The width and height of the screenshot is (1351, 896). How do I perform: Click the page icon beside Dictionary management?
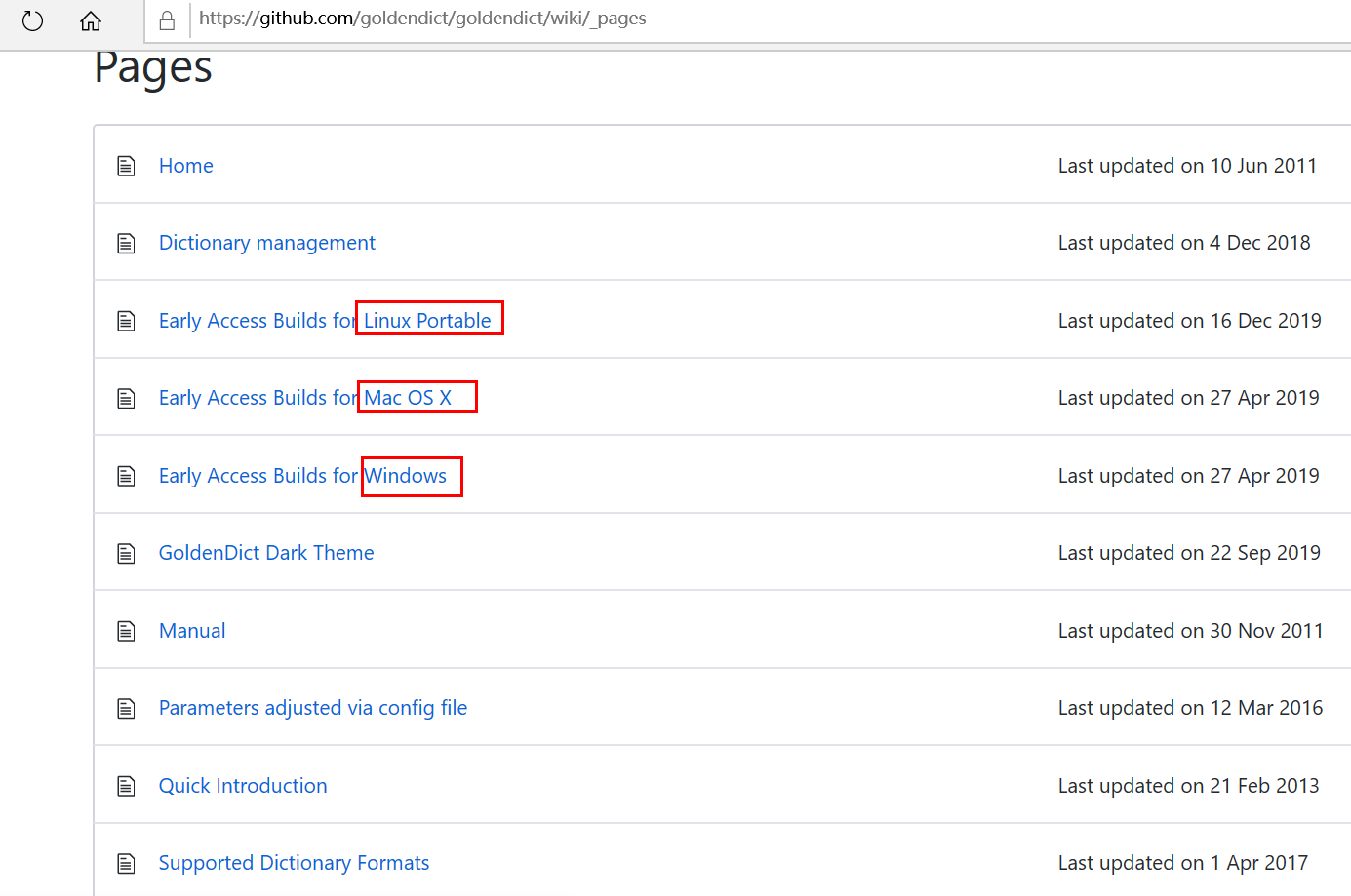tap(126, 243)
